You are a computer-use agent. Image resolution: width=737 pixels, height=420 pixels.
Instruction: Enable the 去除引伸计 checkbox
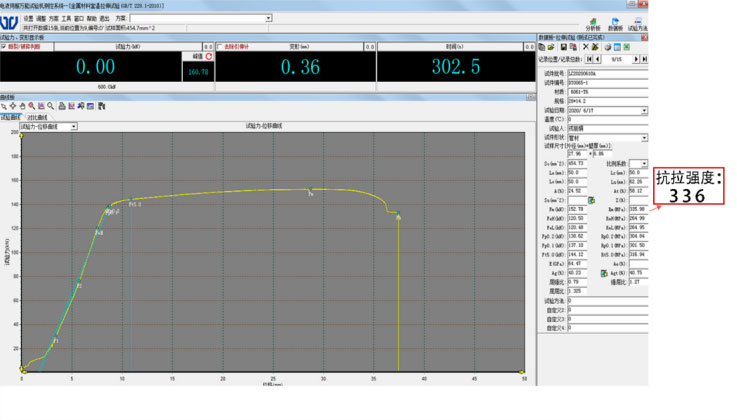221,46
